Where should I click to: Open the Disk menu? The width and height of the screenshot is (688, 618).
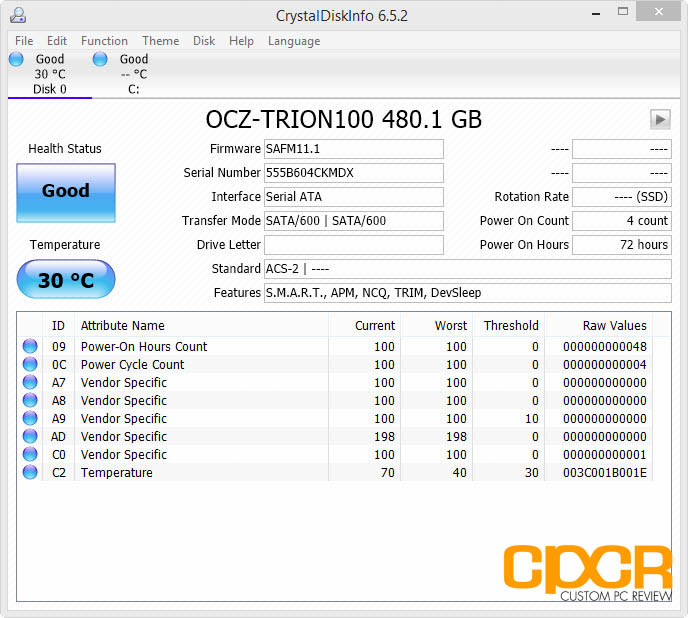click(204, 41)
